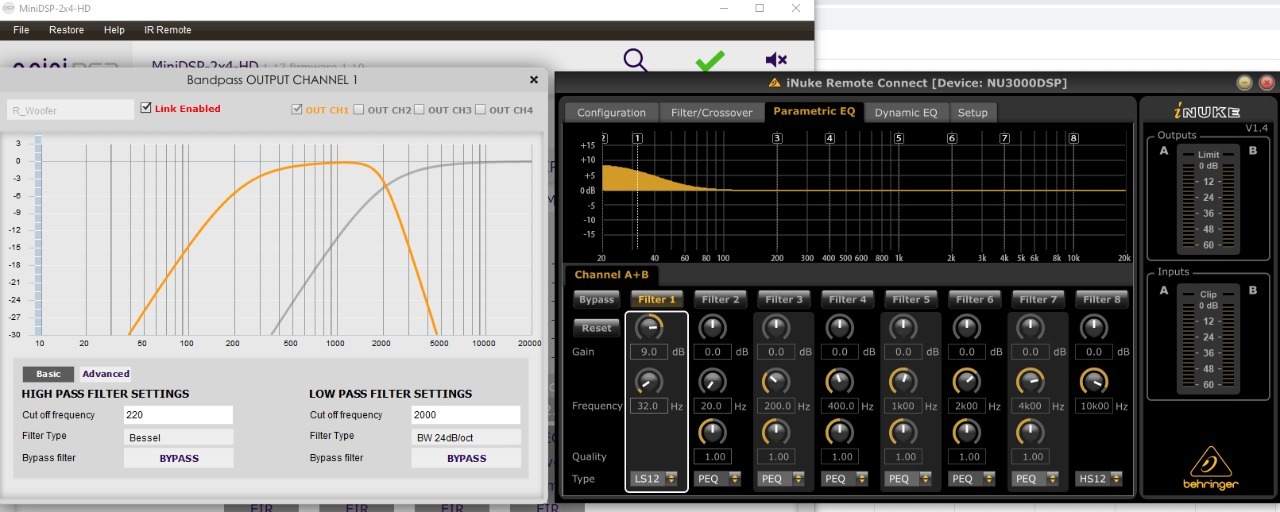Image resolution: width=1280 pixels, height=512 pixels.
Task: Click the Filter 3 frequency 200.0 field
Action: pos(776,406)
